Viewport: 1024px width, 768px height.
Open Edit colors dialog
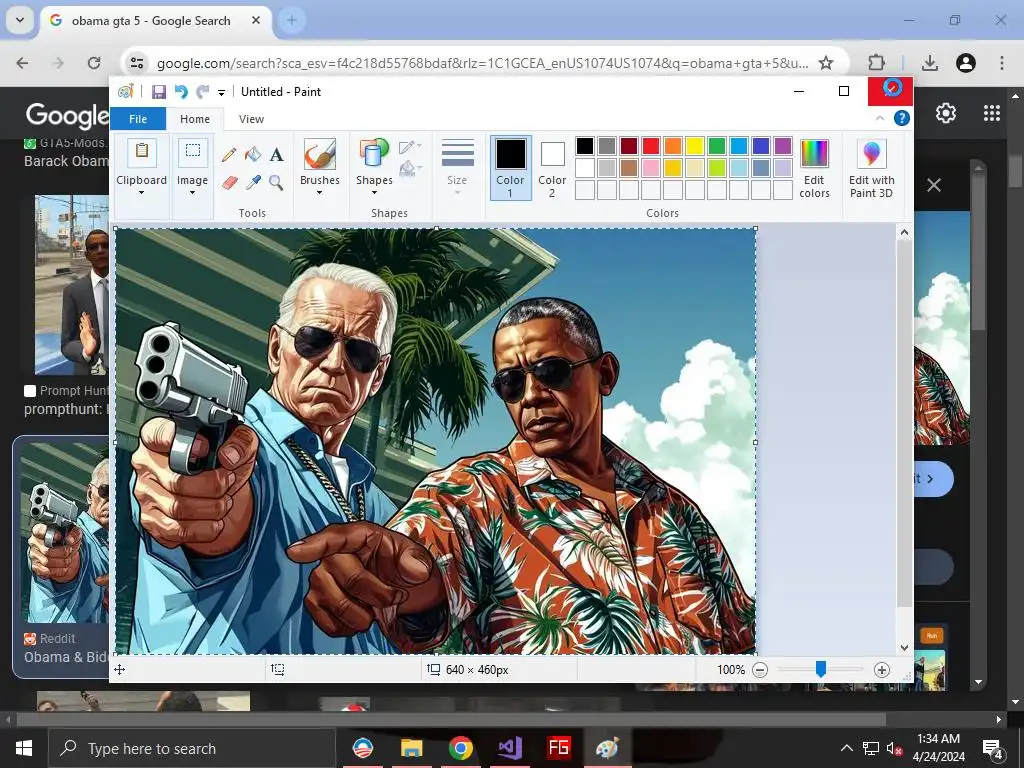click(814, 168)
